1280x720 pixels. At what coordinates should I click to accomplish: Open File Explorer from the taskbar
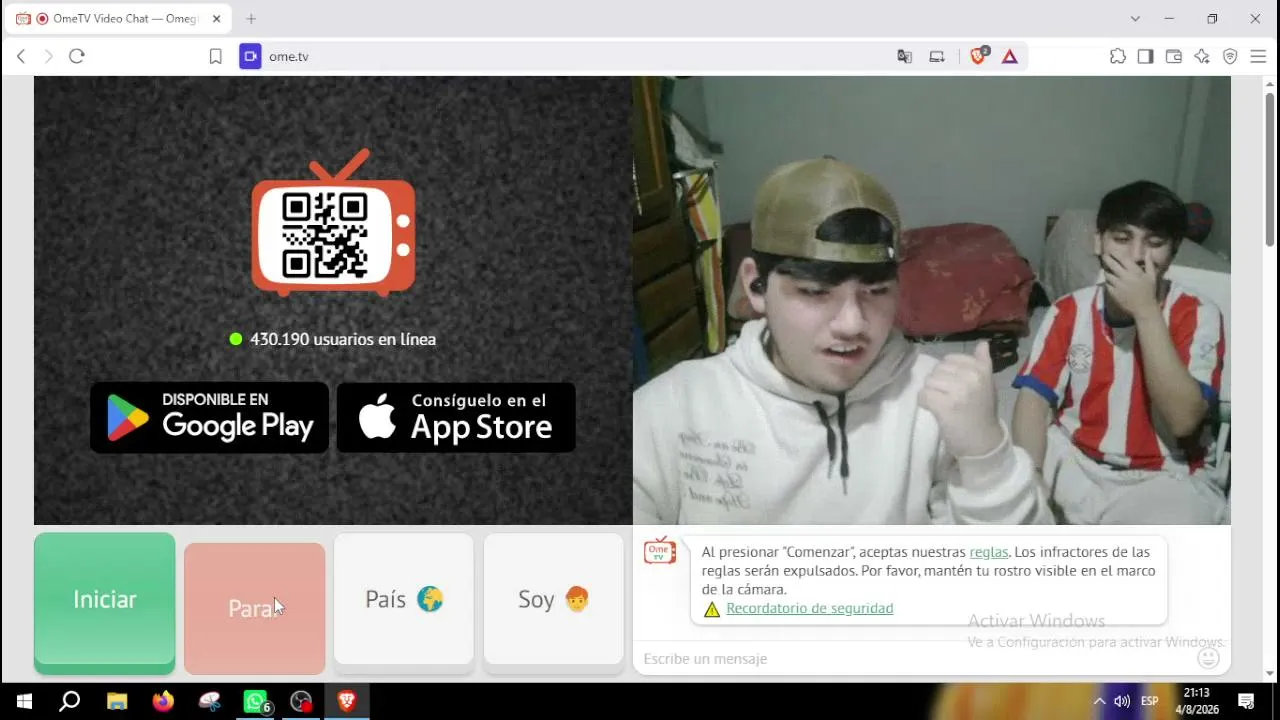(x=117, y=701)
